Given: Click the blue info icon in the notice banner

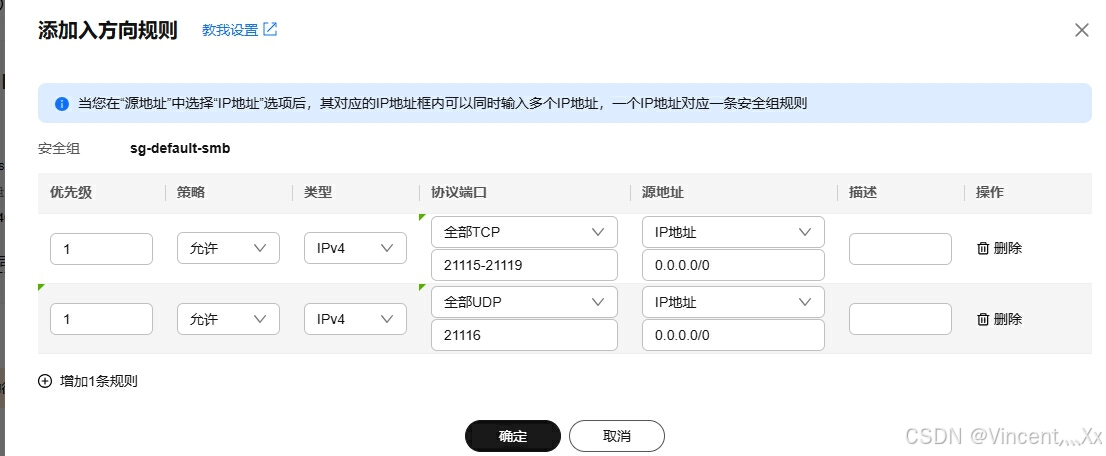Looking at the screenshot, I should tap(62, 103).
